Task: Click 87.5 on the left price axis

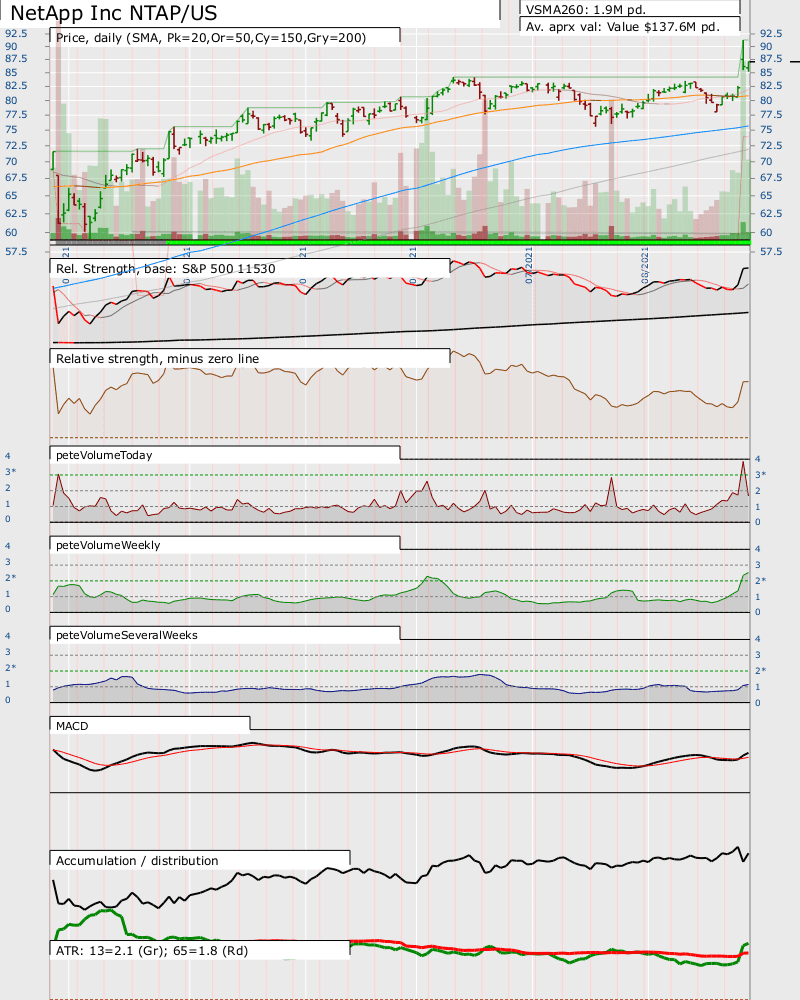Action: (16, 58)
